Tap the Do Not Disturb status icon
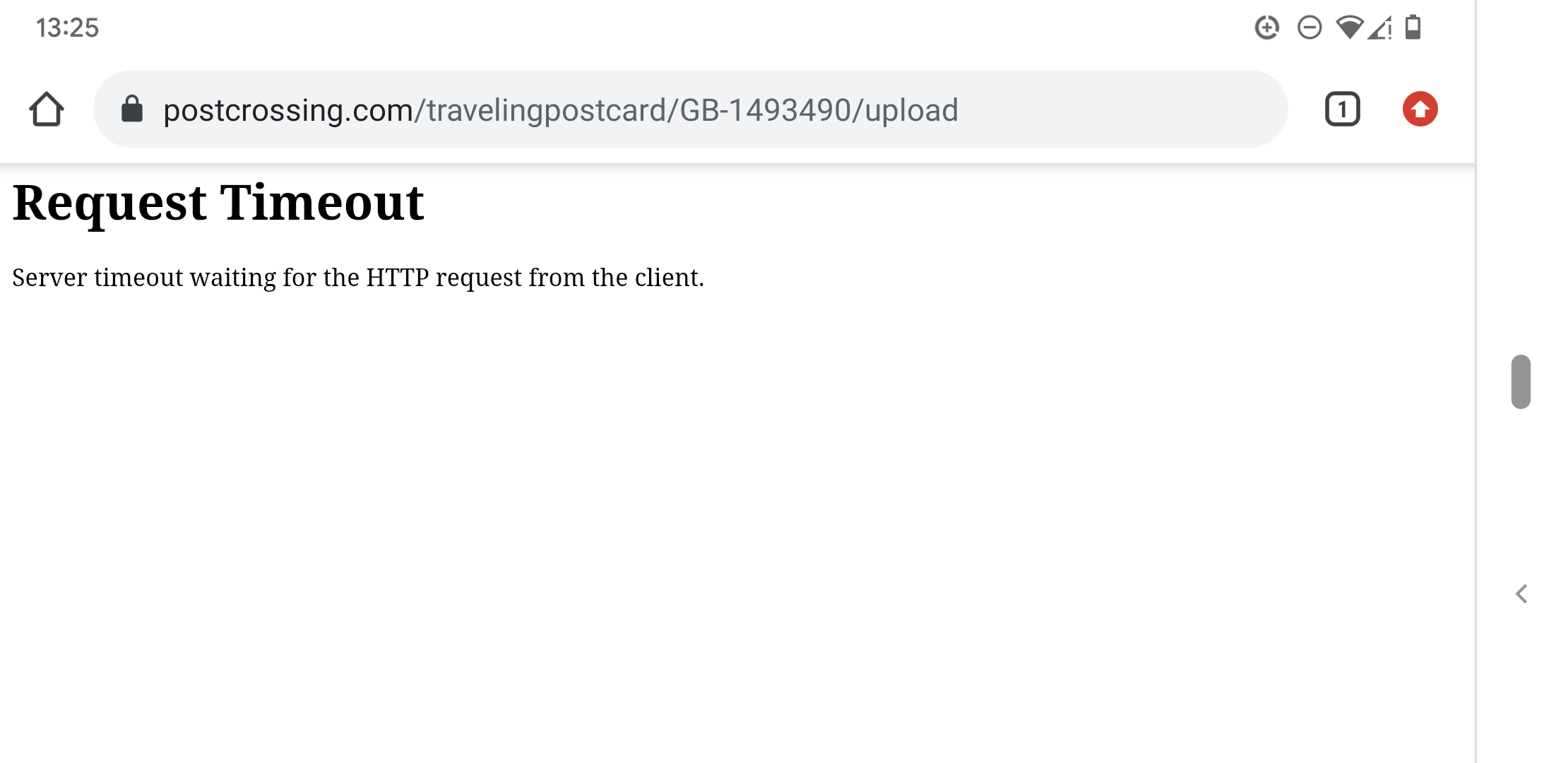 [x=1309, y=28]
